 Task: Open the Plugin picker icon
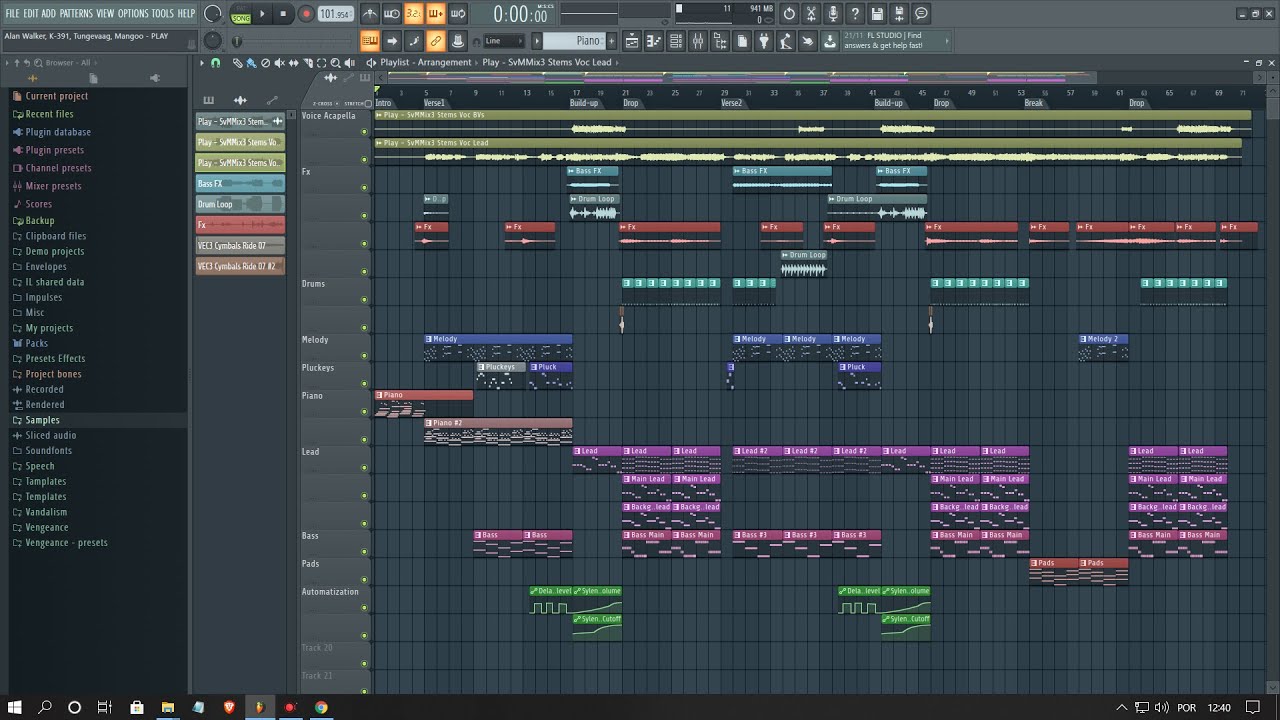coord(764,41)
